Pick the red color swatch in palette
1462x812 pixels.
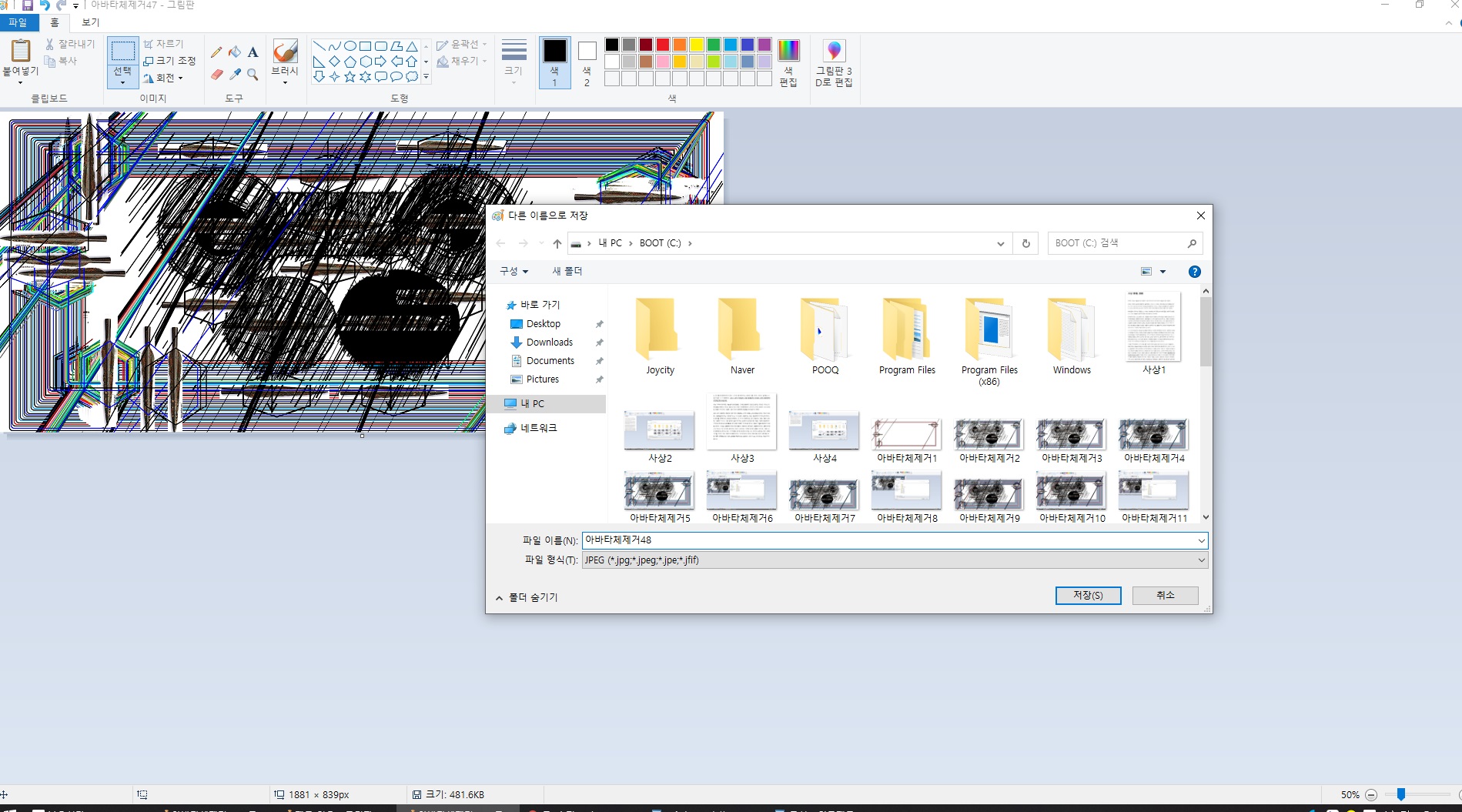click(663, 45)
